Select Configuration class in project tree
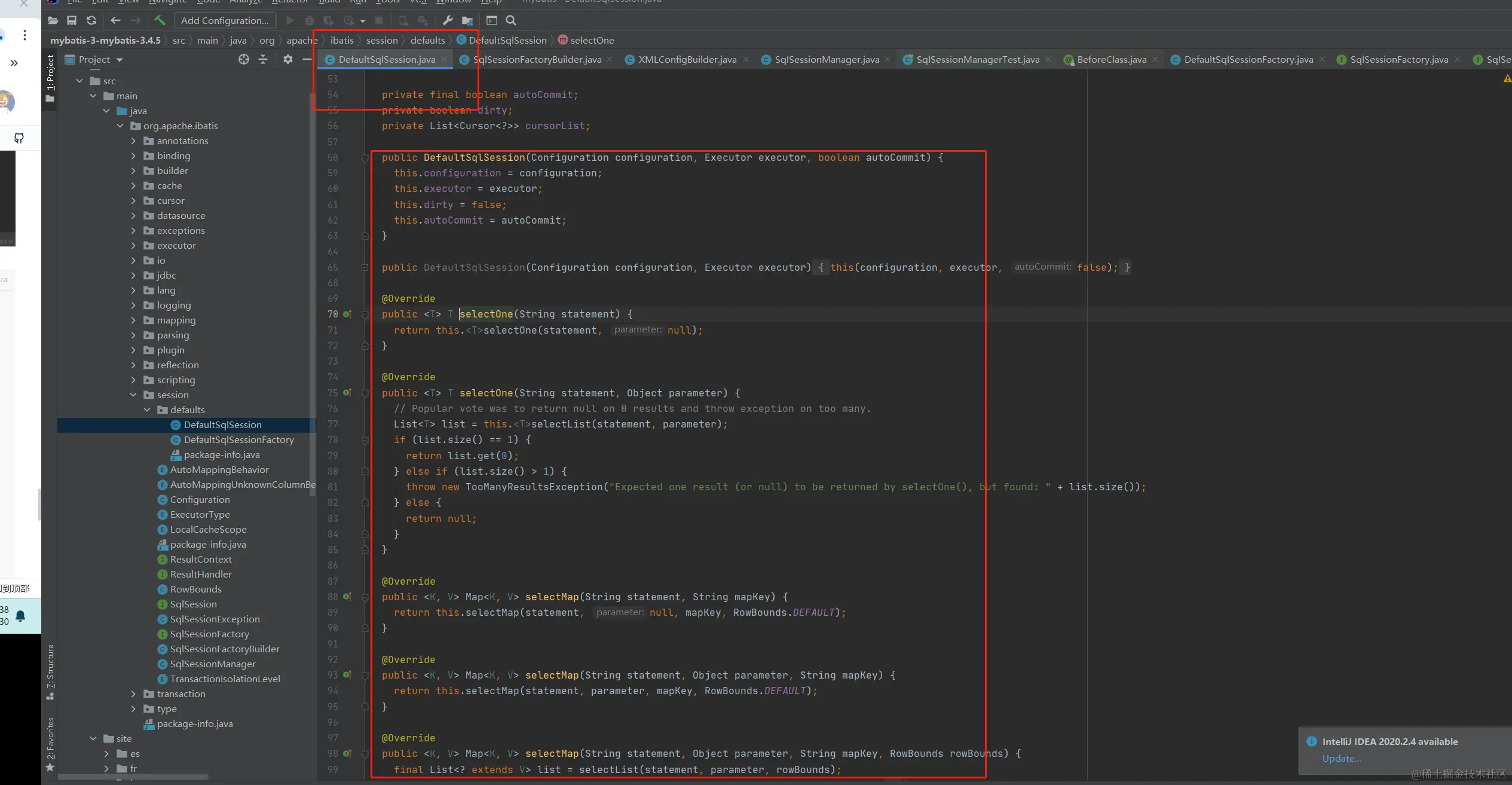 pyautogui.click(x=200, y=499)
